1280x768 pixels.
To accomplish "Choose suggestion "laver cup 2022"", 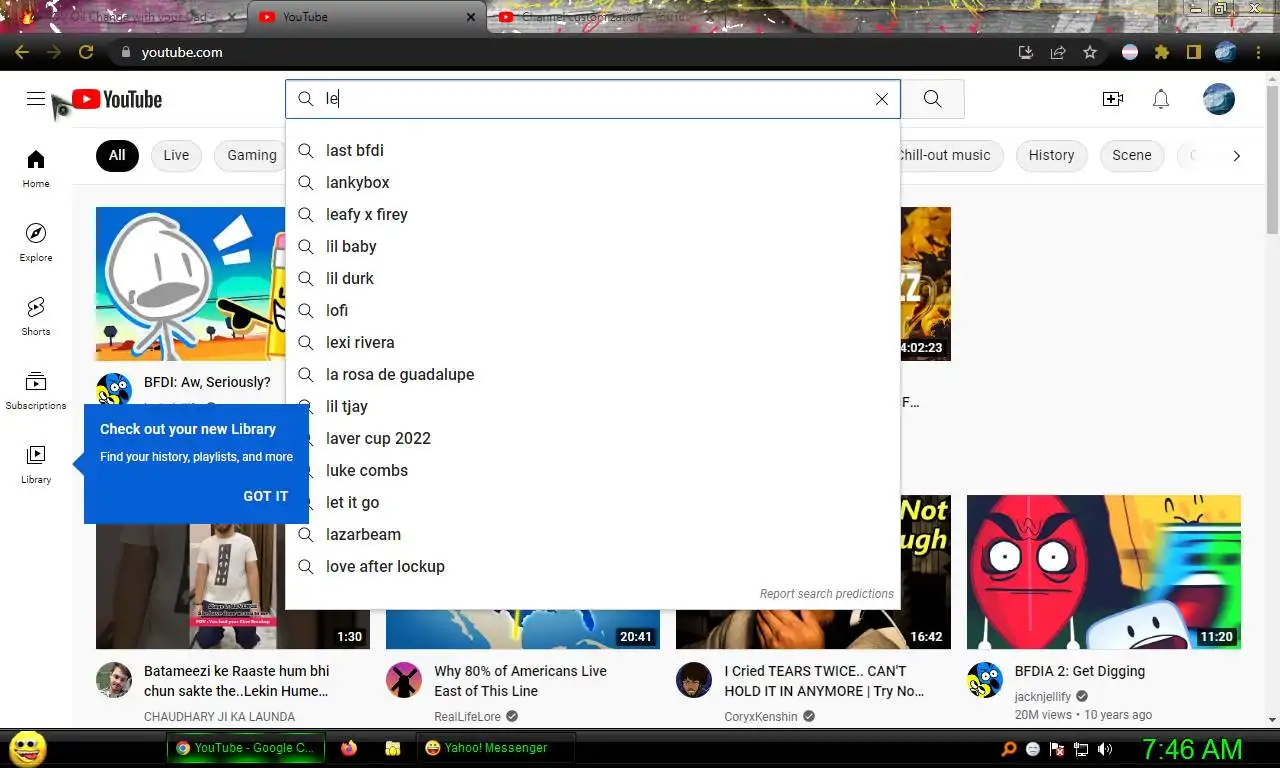I will [593, 438].
